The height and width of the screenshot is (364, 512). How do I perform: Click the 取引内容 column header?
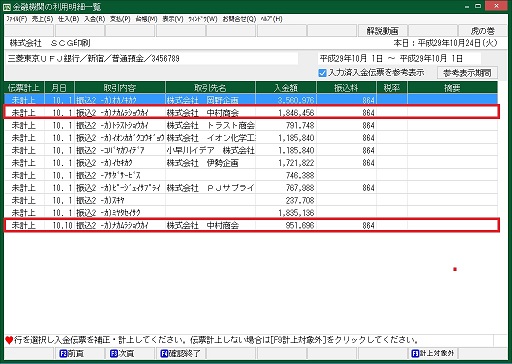(x=120, y=88)
